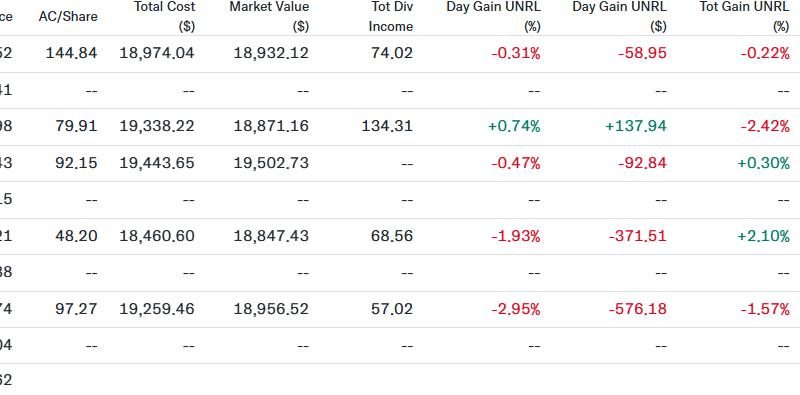The width and height of the screenshot is (800, 395).
Task: Select total gain value +0.30%
Action: point(764,163)
